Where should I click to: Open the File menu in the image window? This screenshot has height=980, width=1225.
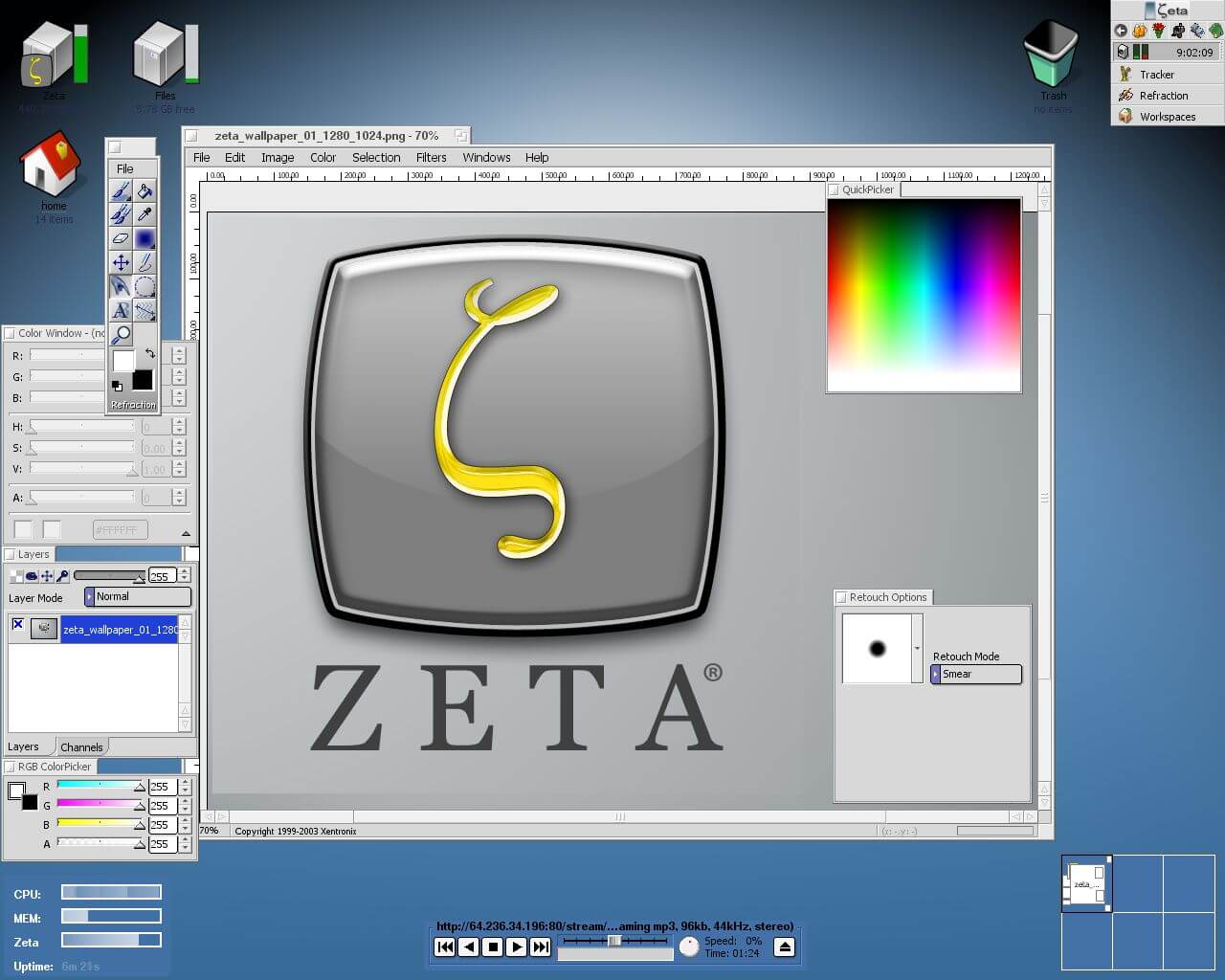202,158
